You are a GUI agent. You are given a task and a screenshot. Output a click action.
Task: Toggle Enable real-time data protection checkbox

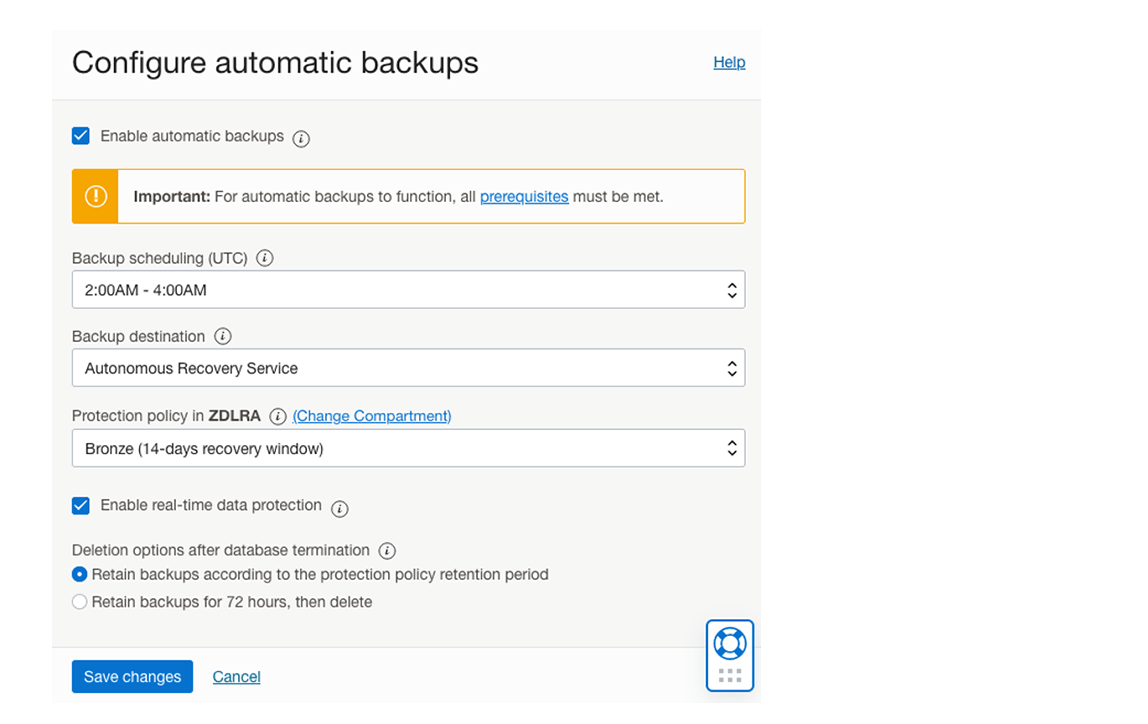pos(81,505)
